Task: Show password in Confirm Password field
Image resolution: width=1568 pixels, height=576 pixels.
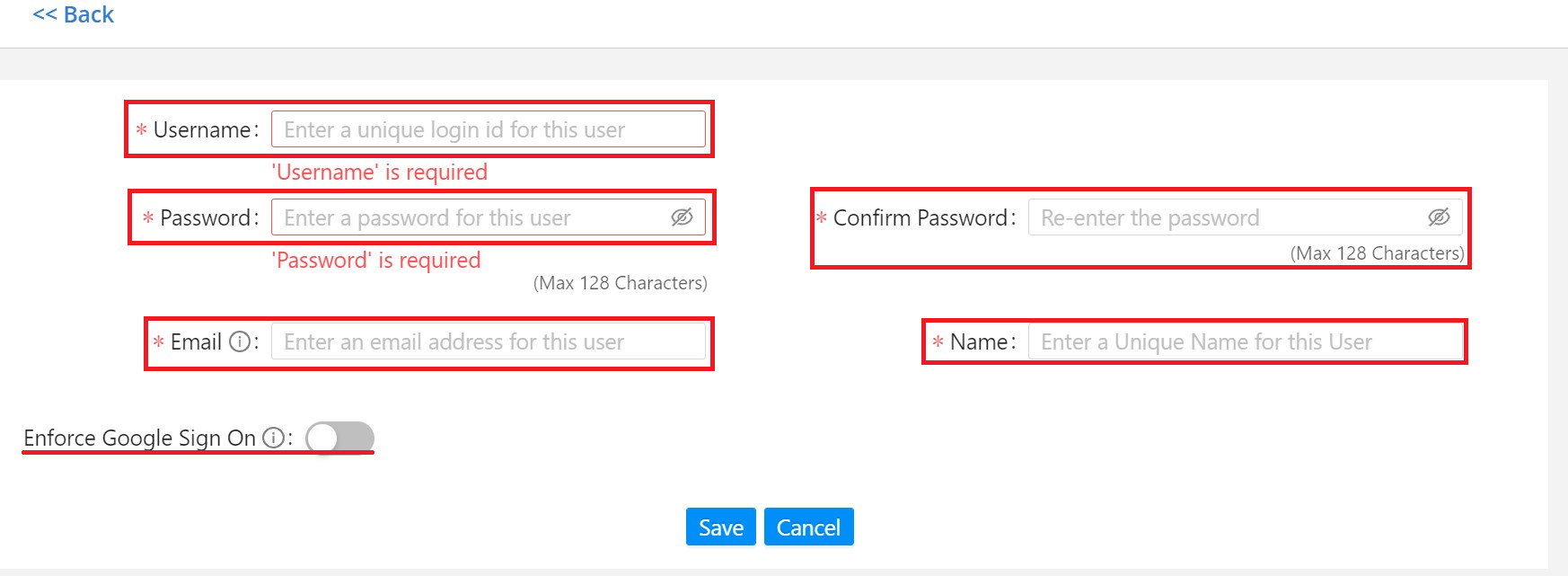Action: click(1439, 217)
